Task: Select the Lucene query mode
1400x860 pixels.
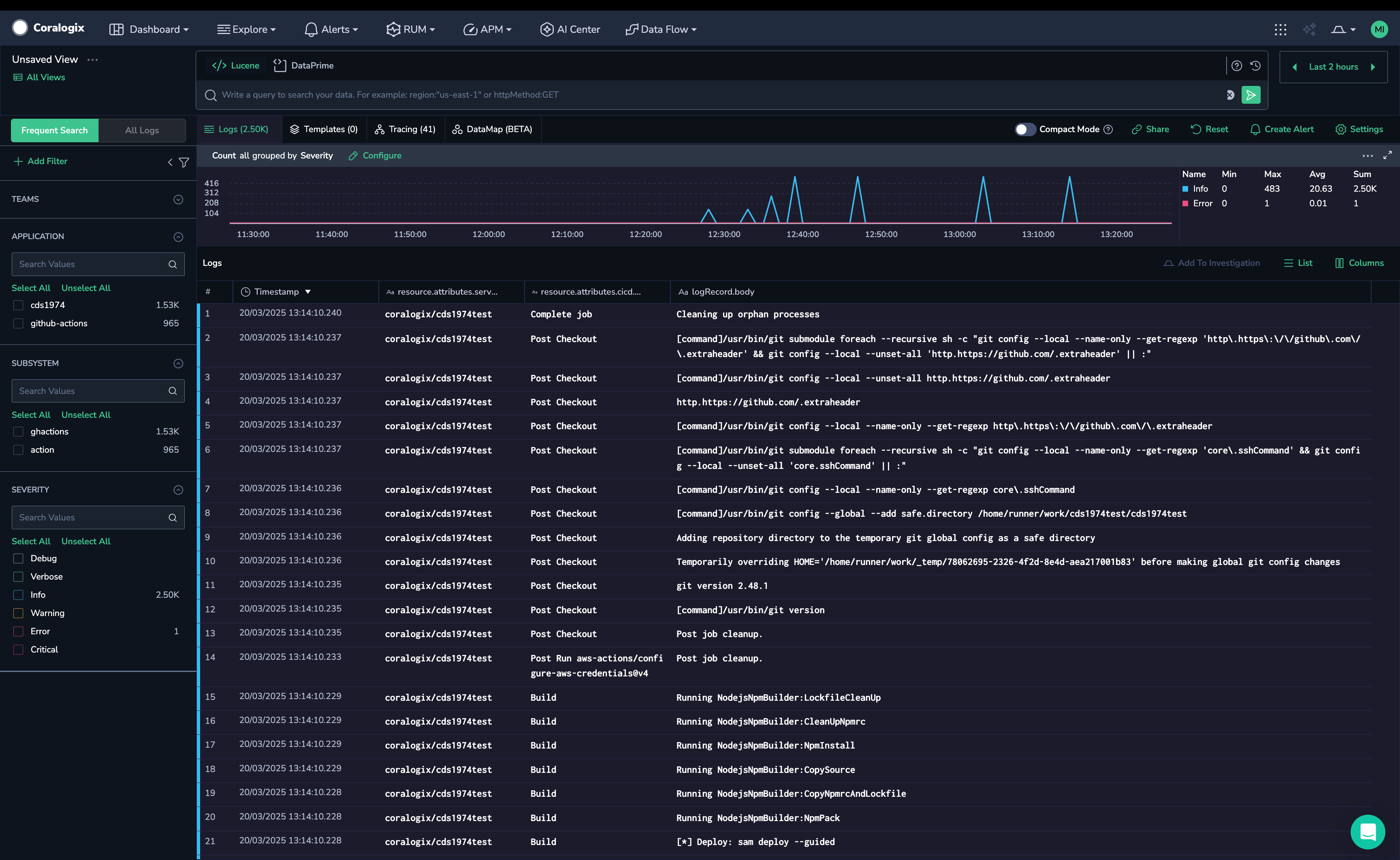Action: pos(235,66)
